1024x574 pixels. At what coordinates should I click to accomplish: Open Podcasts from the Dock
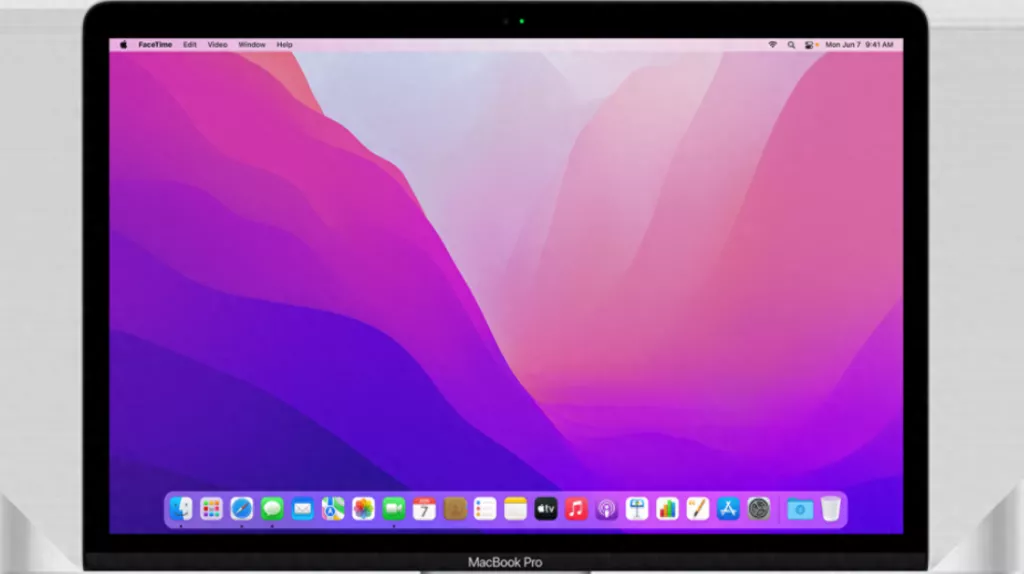tap(607, 509)
